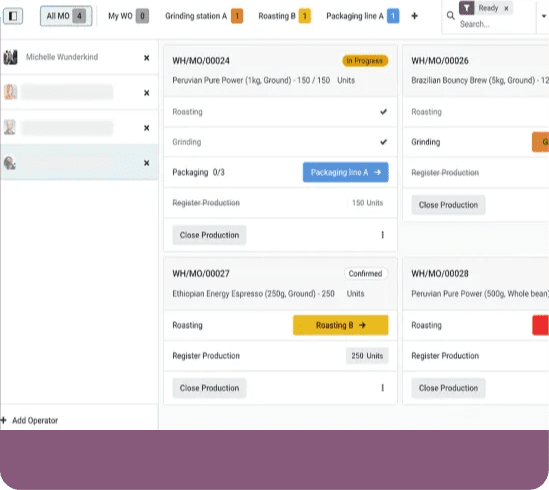549x490 pixels.
Task: Click the Add Operator button
Action: click(29, 420)
